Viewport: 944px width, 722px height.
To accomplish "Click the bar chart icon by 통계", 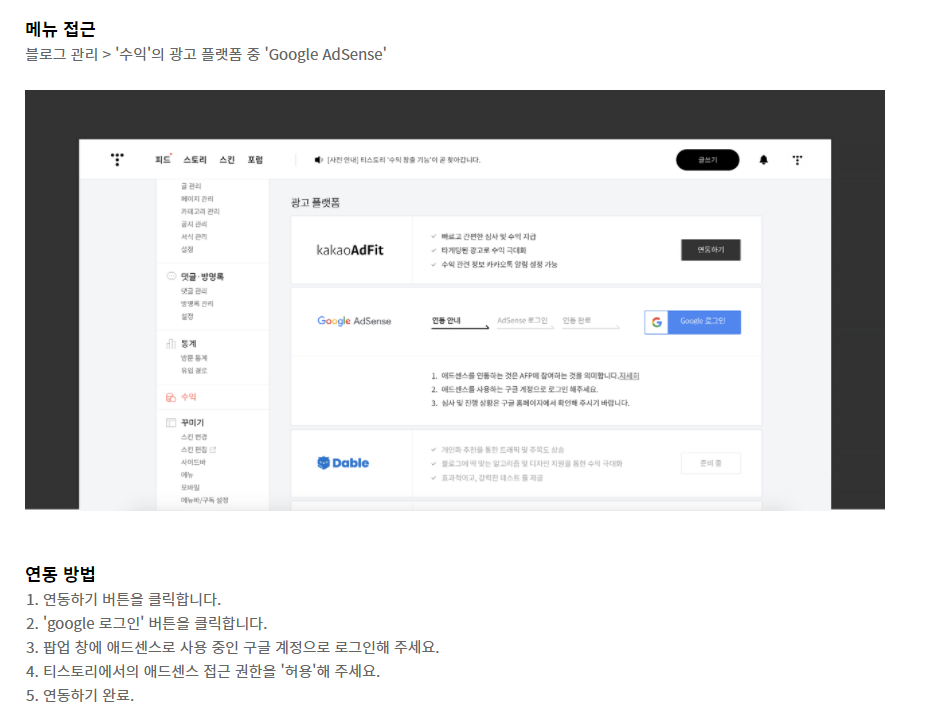I will point(171,344).
